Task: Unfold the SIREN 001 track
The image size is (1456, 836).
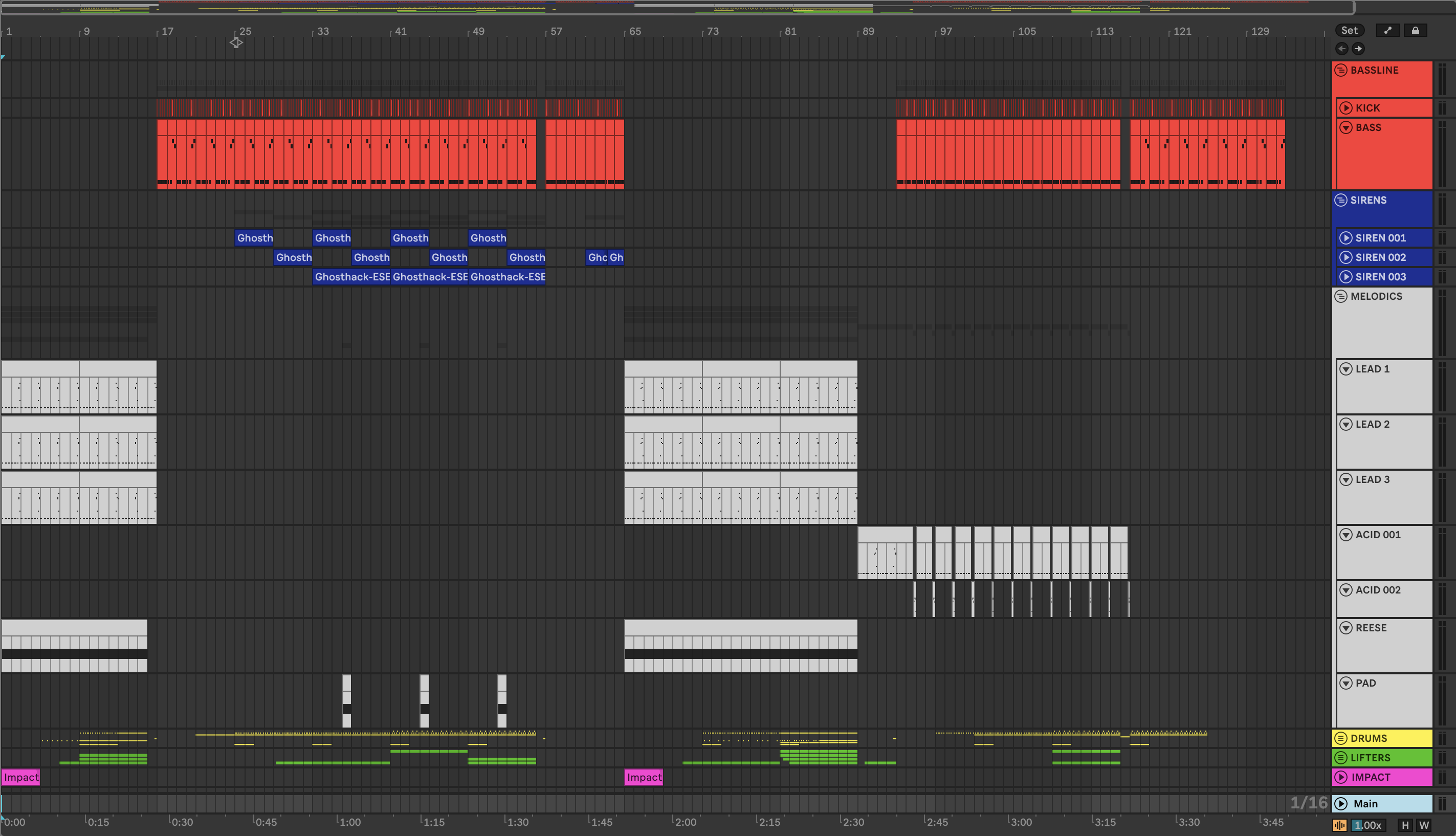Action: tap(1346, 238)
